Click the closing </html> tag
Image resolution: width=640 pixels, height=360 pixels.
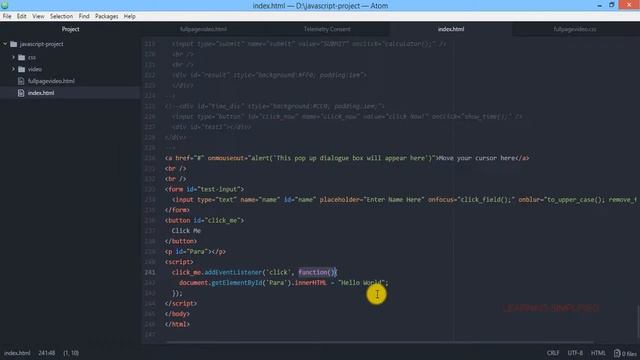177,324
